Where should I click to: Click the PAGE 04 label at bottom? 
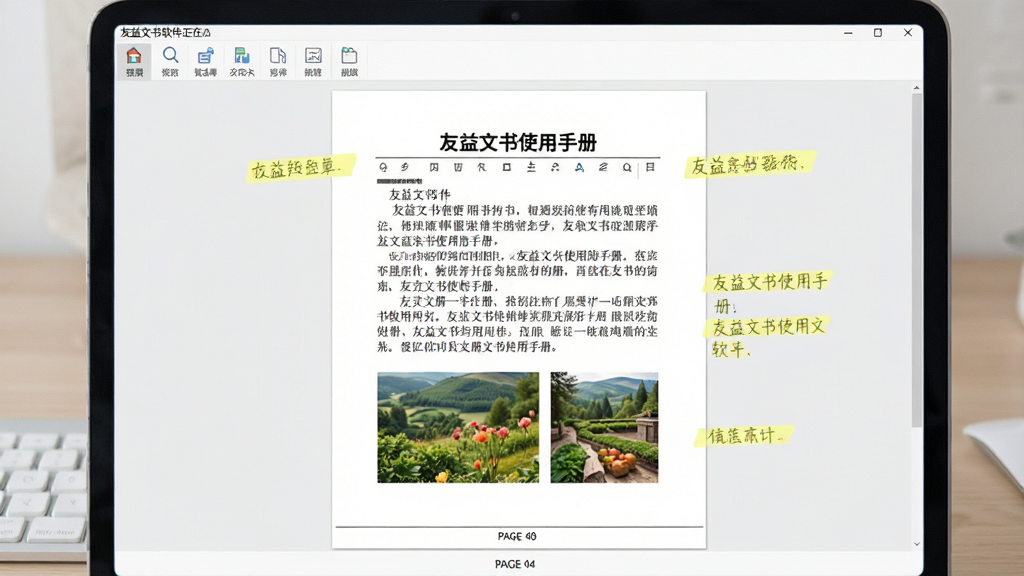(x=515, y=564)
